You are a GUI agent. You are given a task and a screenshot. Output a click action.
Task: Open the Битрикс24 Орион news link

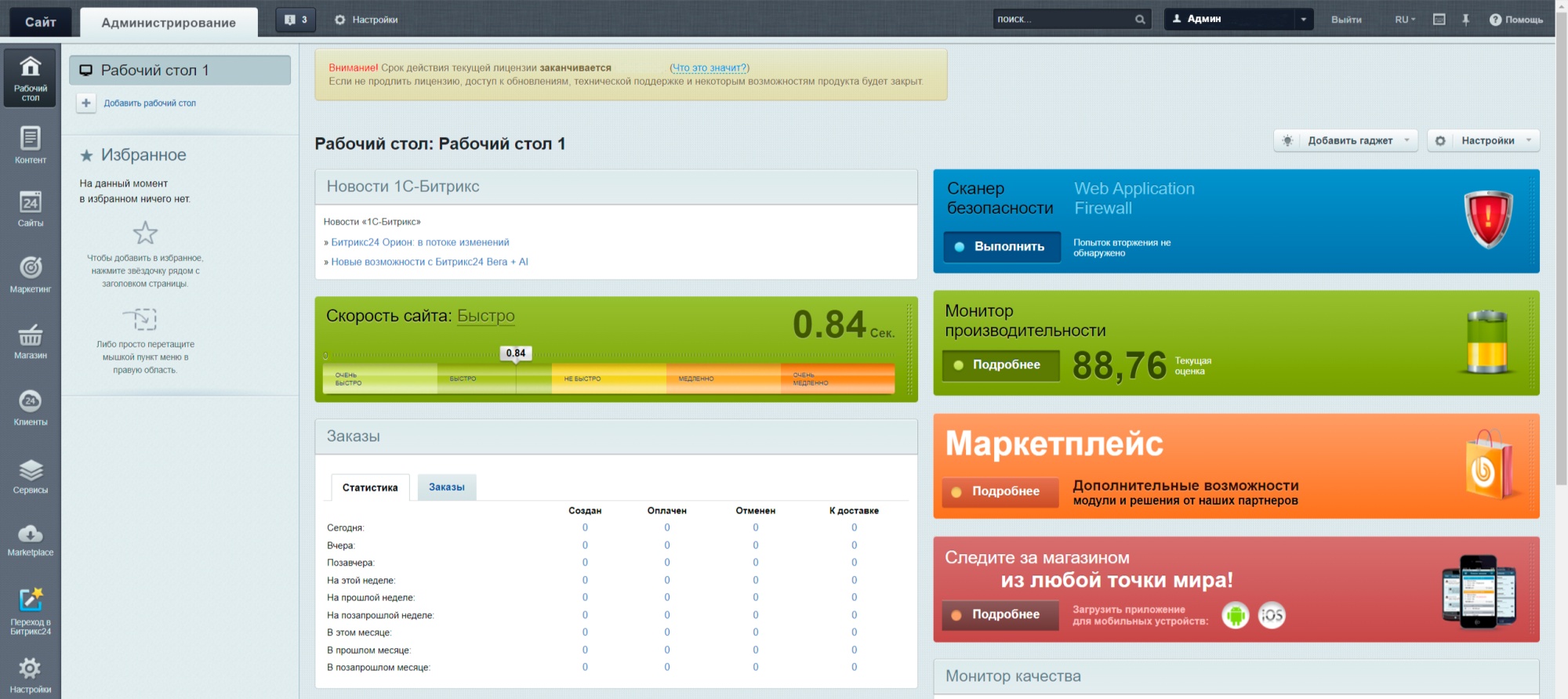pos(419,242)
